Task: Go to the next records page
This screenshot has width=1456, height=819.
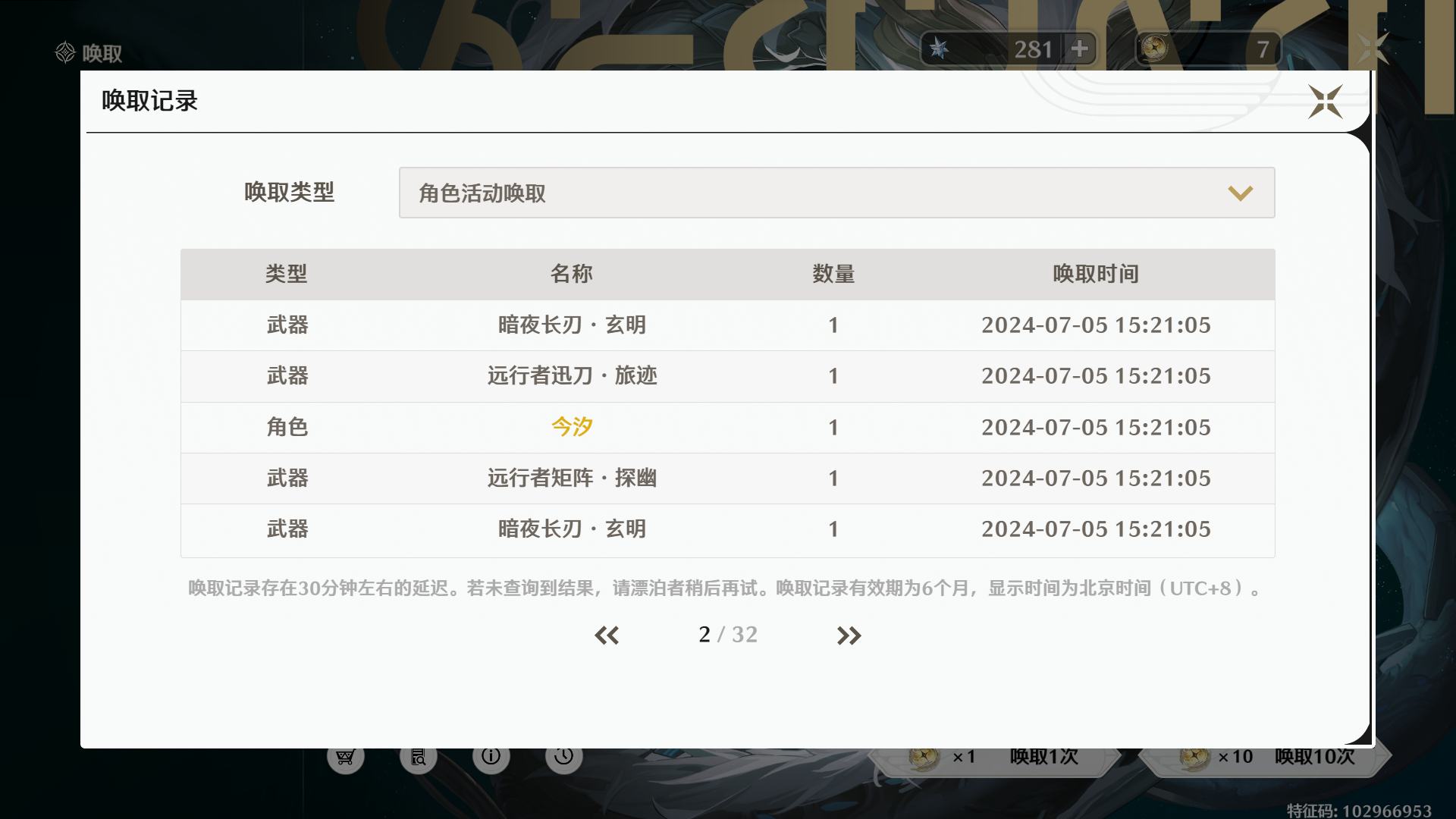Action: pyautogui.click(x=849, y=635)
